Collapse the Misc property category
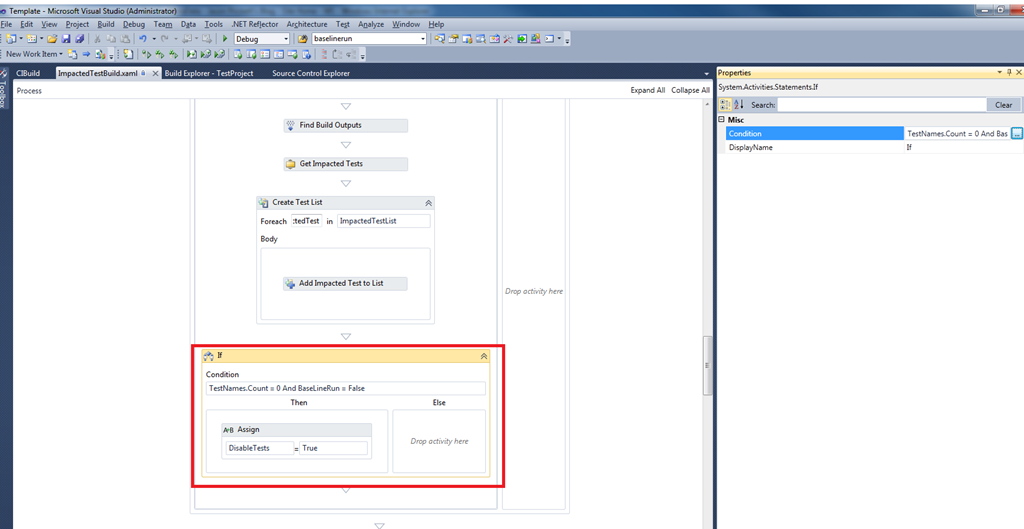Image resolution: width=1024 pixels, height=529 pixels. [722, 120]
